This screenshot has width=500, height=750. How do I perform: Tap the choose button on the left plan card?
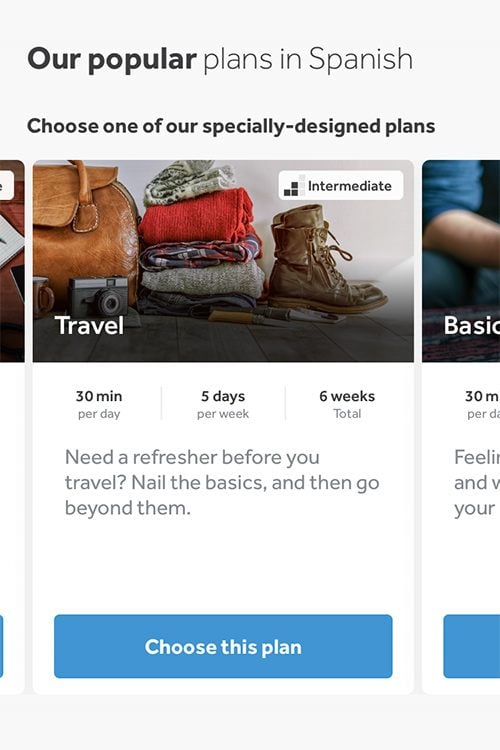(1, 646)
